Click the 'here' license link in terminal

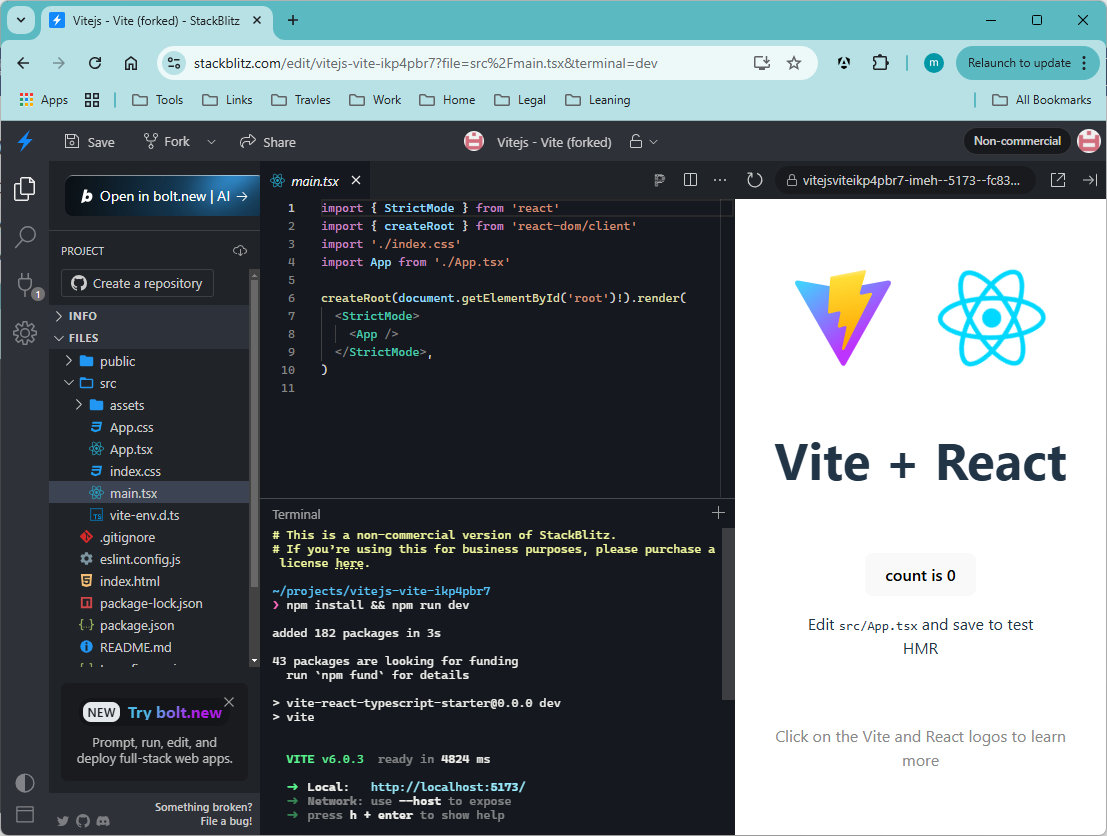pos(349,563)
